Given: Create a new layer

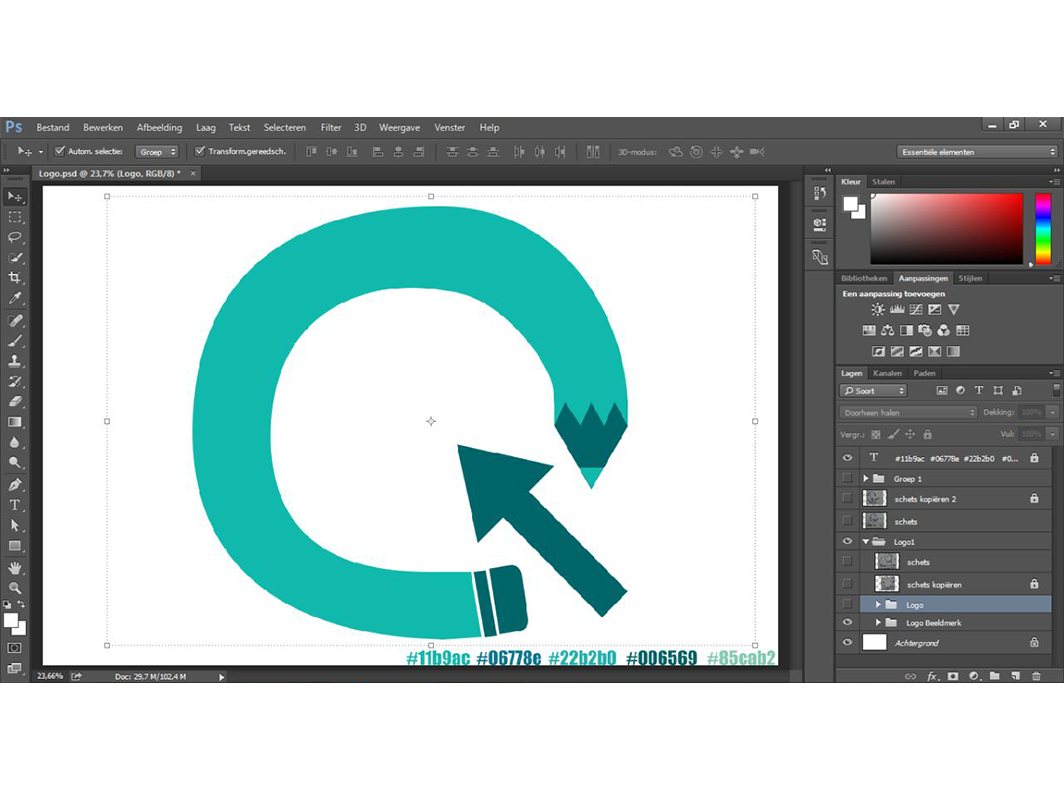Looking at the screenshot, I should [1016, 676].
